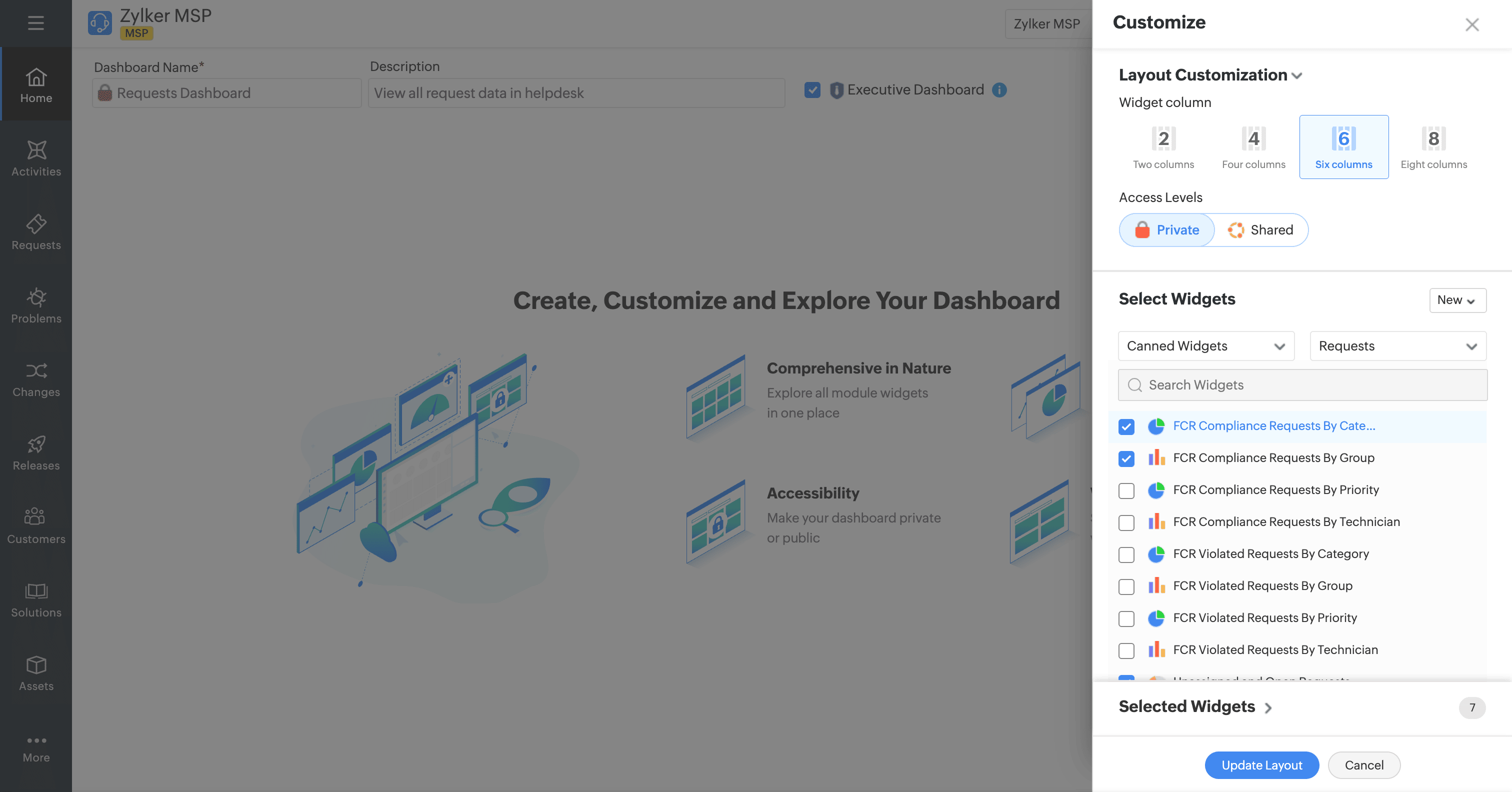Uncheck FCR Compliance Requests By Group

coord(1126,458)
